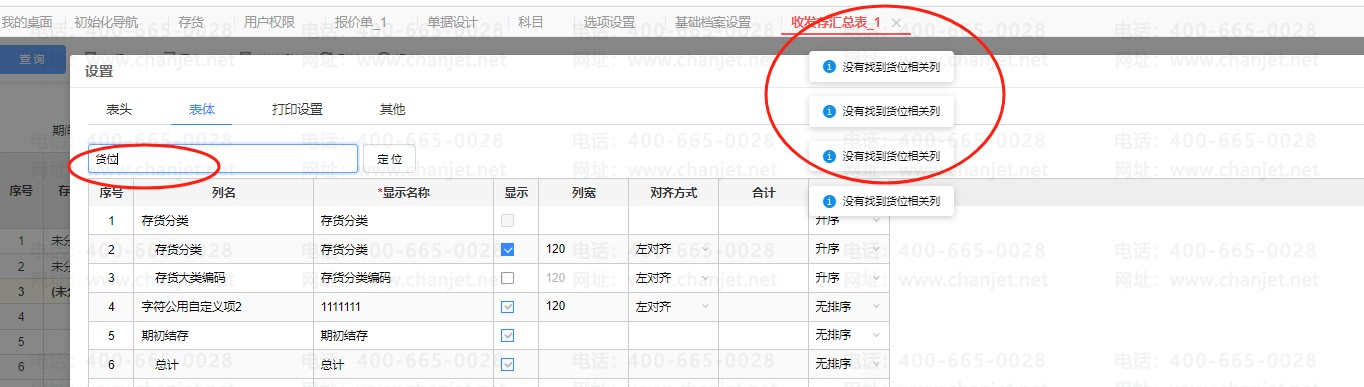This screenshot has height=387, width=1364.
Task: Open 无排序 dropdown for 总计 row
Action: pos(848,365)
